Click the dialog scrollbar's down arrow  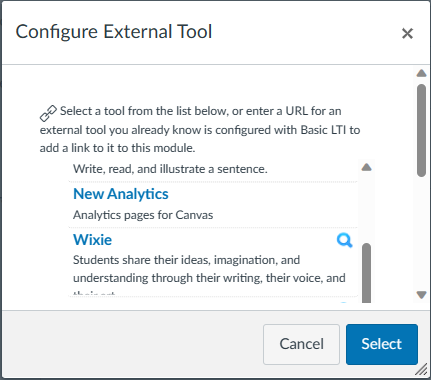(x=421, y=295)
